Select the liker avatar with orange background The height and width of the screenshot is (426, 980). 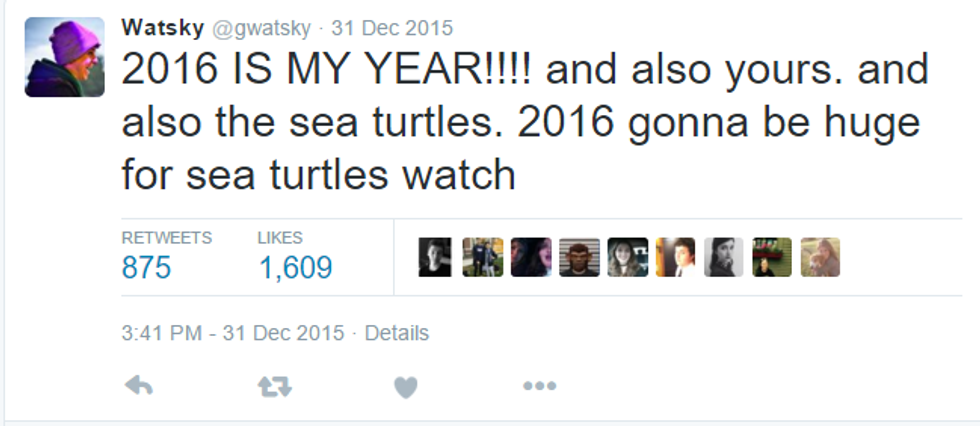tap(675, 257)
